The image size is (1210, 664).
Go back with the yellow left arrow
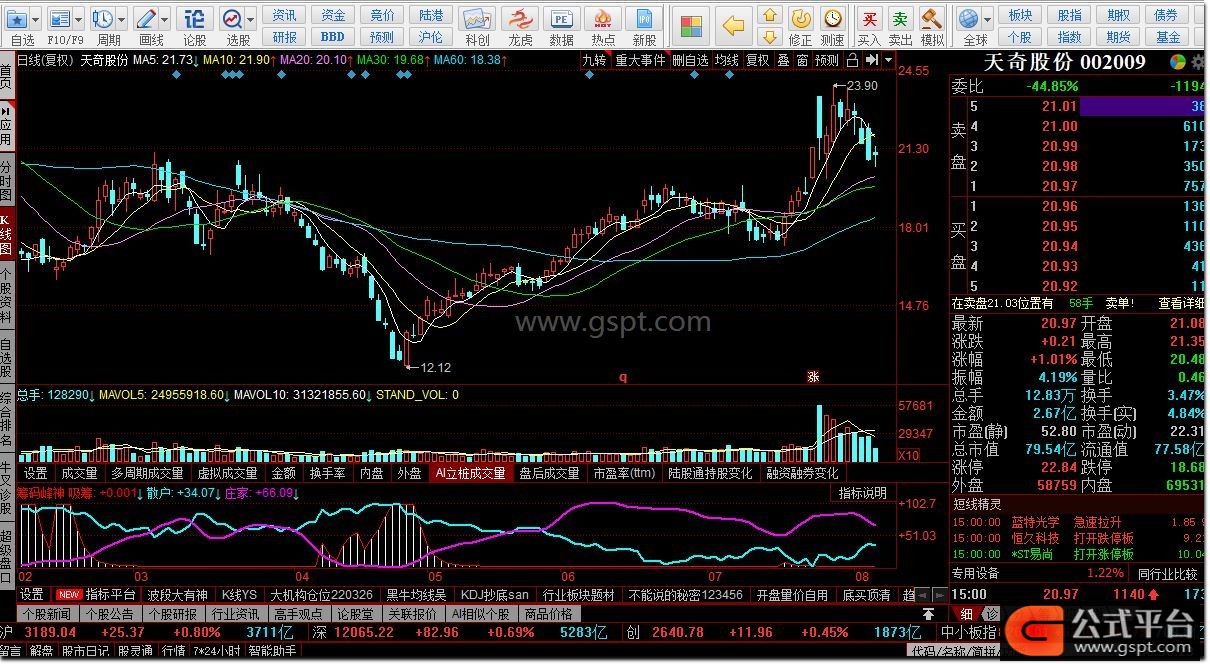[735, 25]
